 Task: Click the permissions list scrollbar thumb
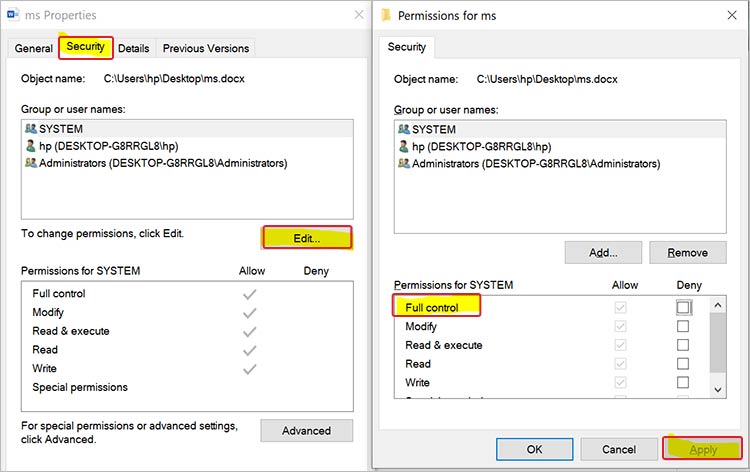coord(717,342)
